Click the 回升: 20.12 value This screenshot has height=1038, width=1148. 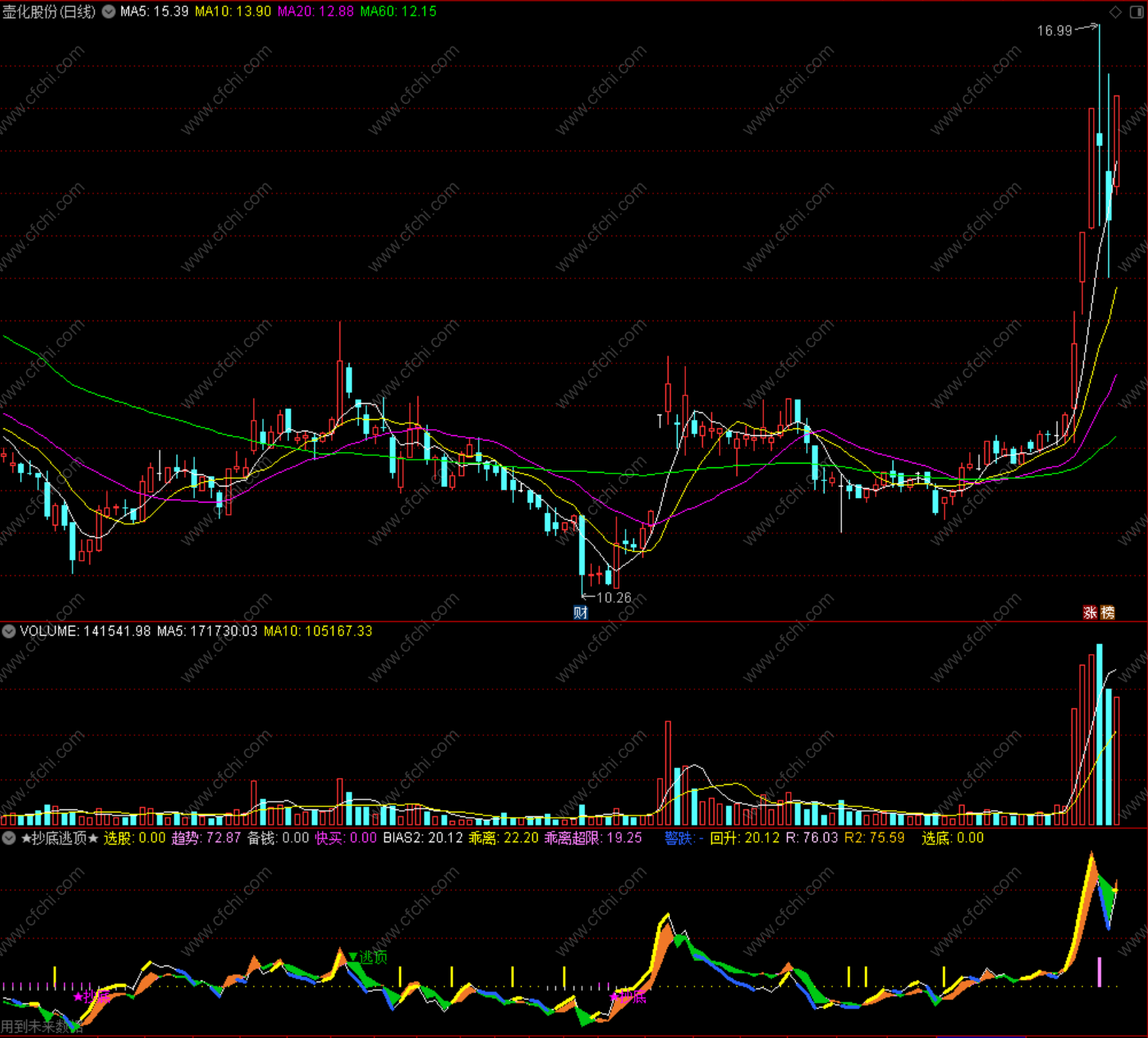pos(745,838)
